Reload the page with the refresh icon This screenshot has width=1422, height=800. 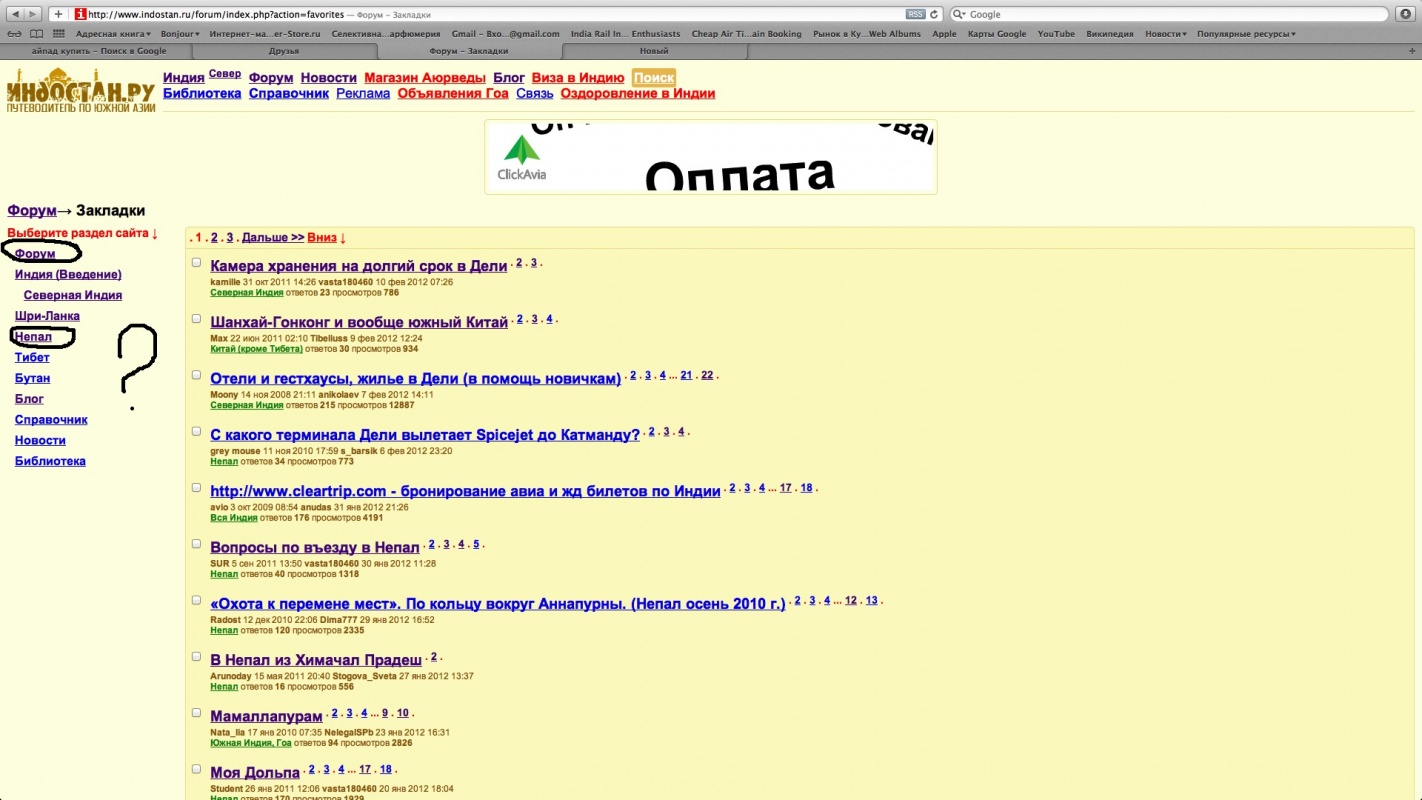934,14
